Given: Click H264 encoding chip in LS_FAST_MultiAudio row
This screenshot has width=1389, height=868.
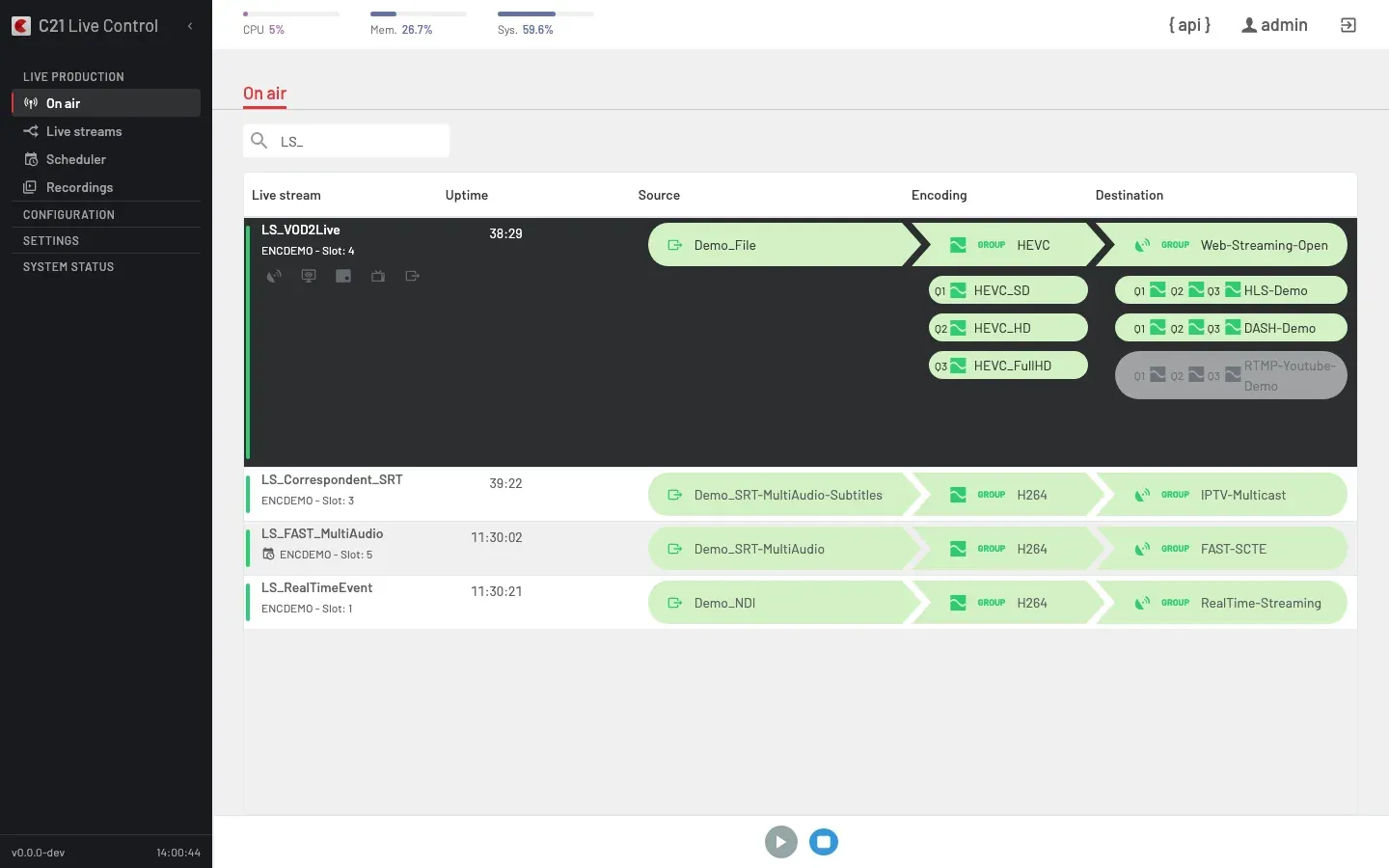Looking at the screenshot, I should pos(1003,549).
